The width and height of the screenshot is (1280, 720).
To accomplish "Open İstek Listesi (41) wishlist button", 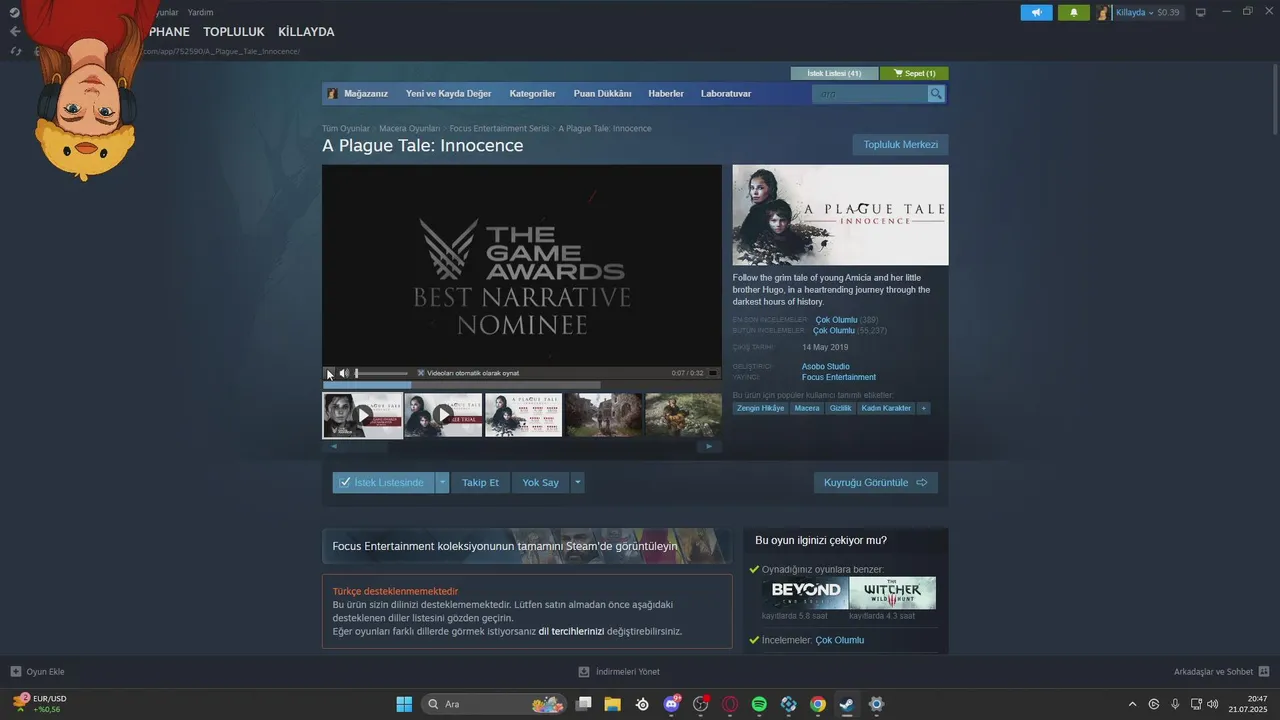I will pos(834,73).
